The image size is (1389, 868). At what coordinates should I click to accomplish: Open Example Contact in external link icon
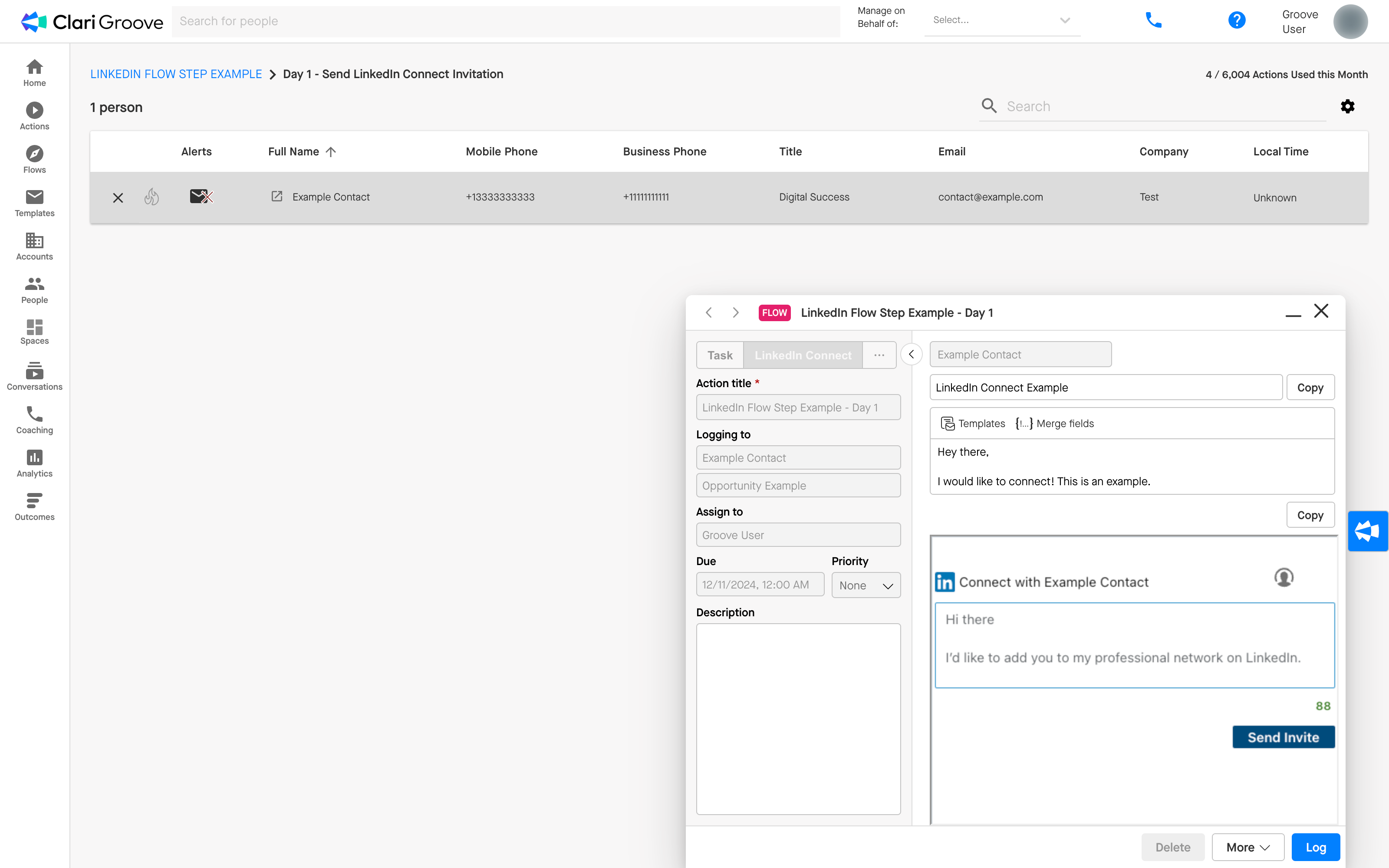click(276, 196)
